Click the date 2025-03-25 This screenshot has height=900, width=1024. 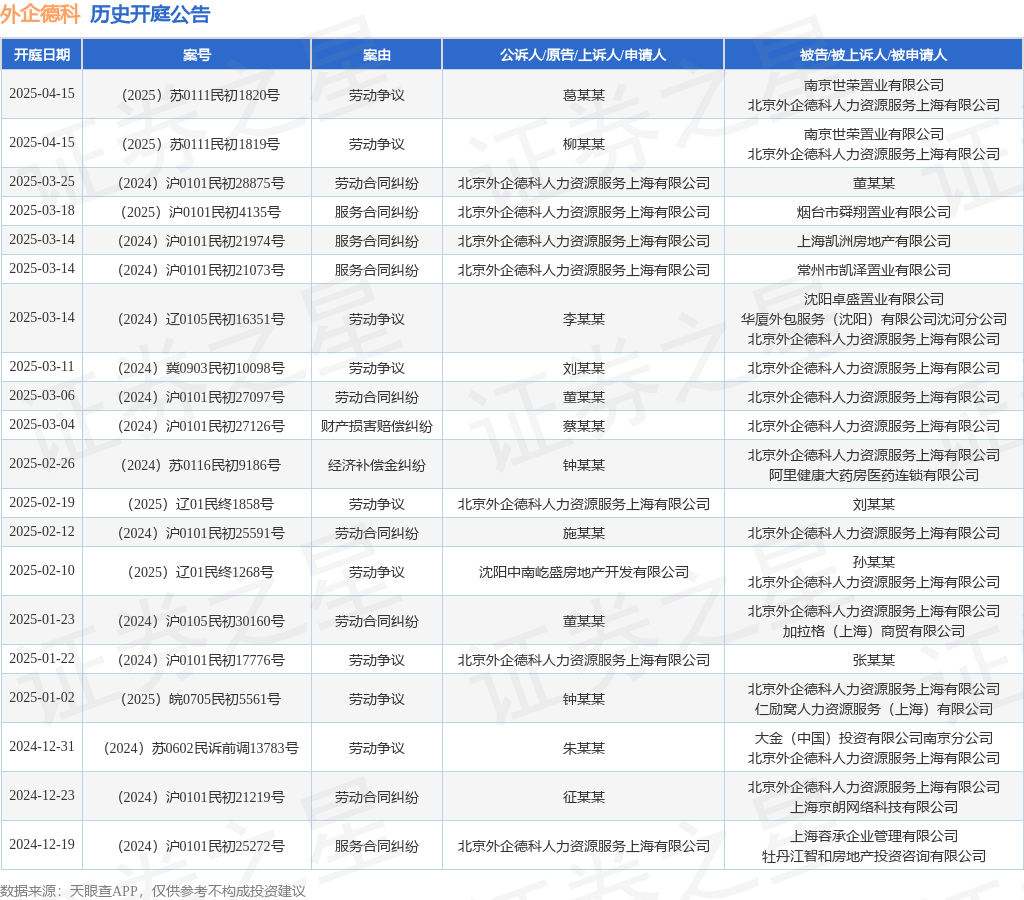(x=42, y=182)
